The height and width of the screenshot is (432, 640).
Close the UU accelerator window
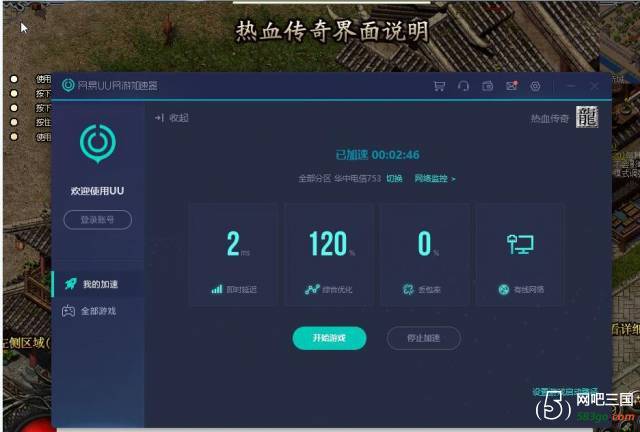pyautogui.click(x=594, y=86)
